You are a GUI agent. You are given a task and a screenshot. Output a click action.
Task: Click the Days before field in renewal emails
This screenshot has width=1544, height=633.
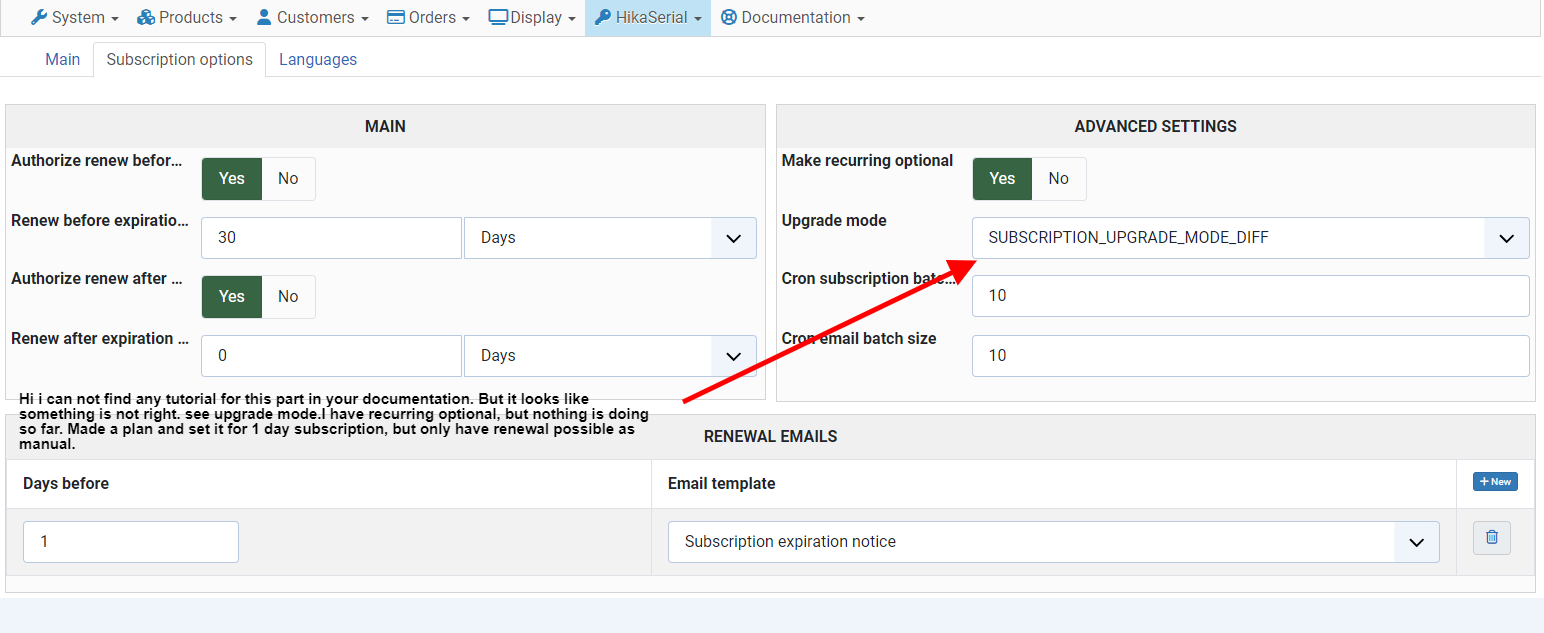[x=131, y=542]
